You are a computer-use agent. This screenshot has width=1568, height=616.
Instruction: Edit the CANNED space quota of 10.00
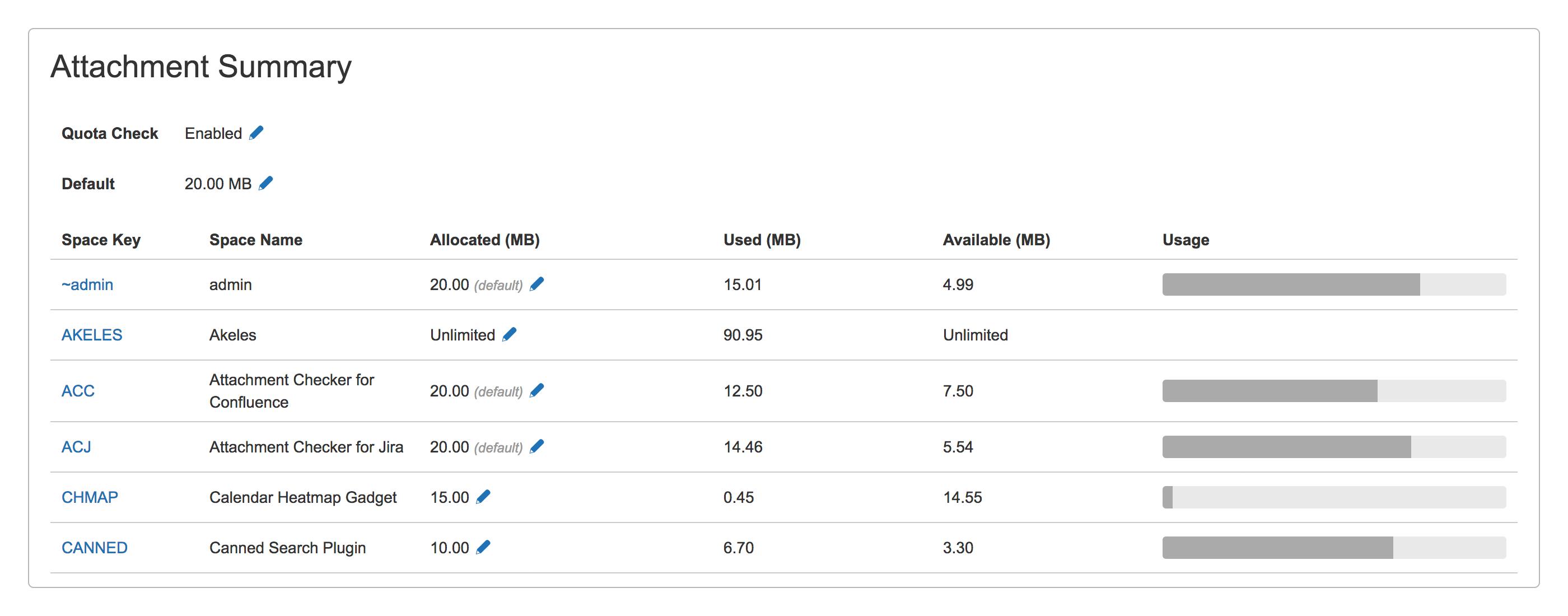484,547
